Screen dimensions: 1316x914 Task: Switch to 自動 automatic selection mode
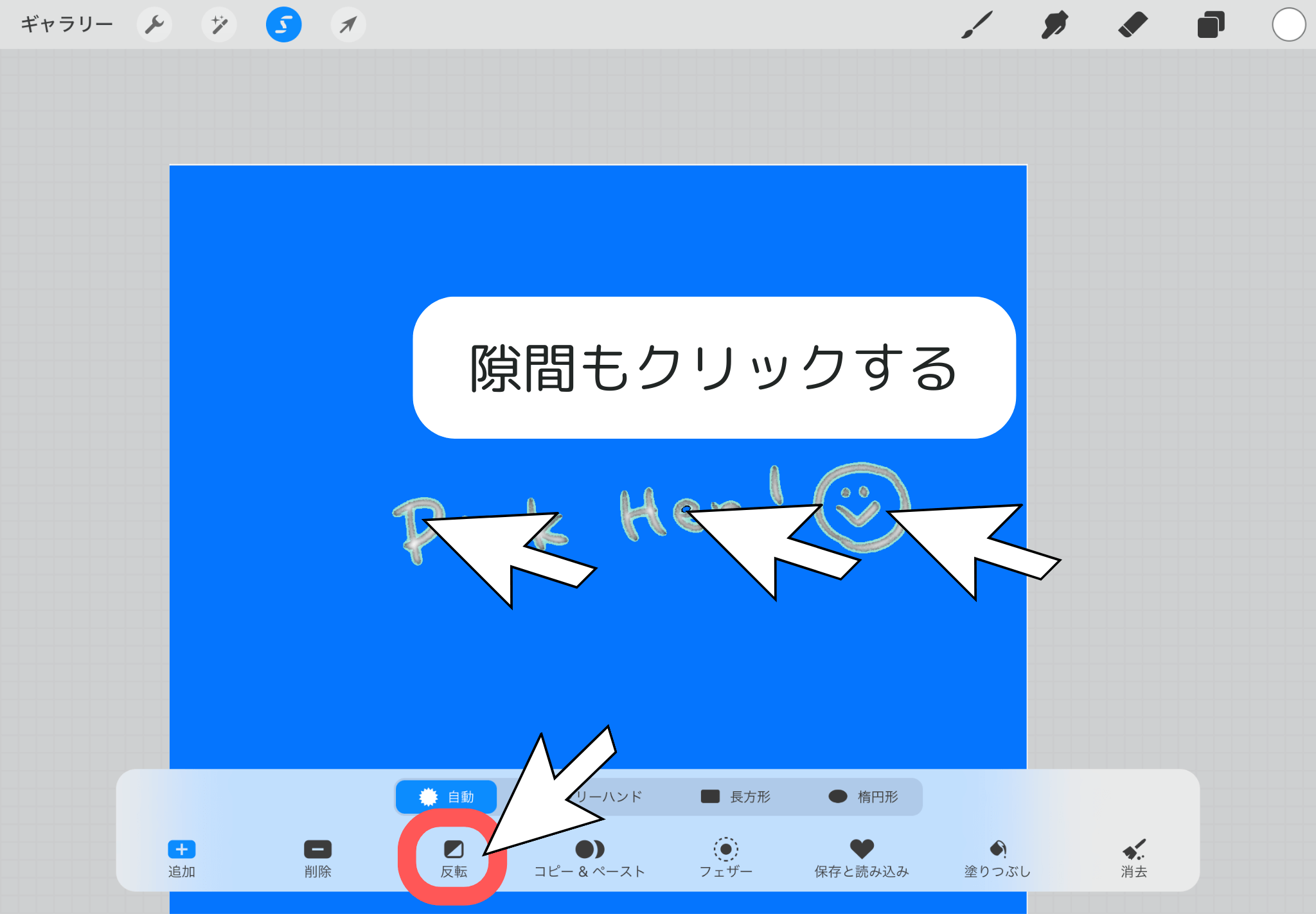[x=447, y=796]
